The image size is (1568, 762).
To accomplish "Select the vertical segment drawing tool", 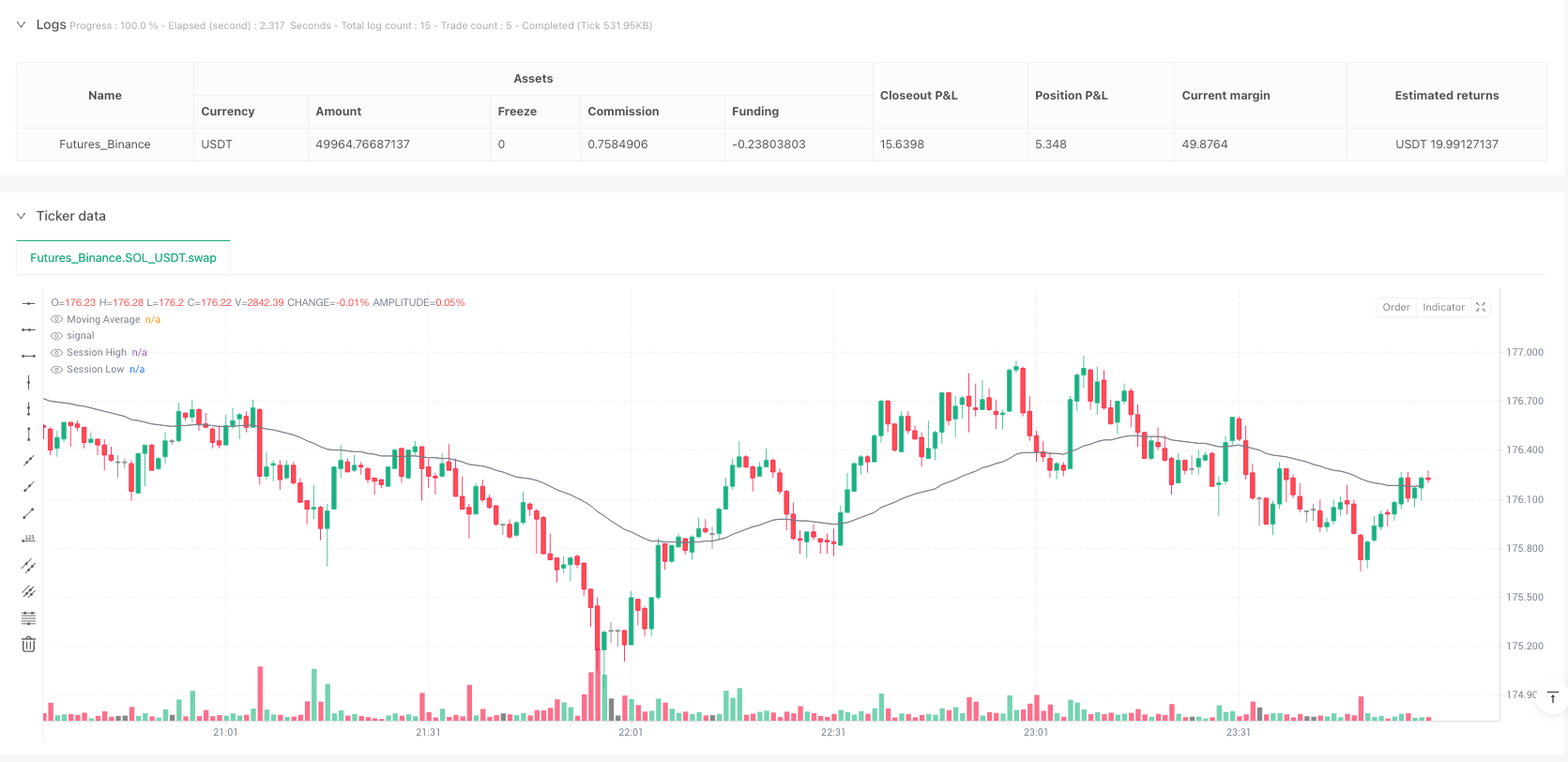I will [29, 434].
